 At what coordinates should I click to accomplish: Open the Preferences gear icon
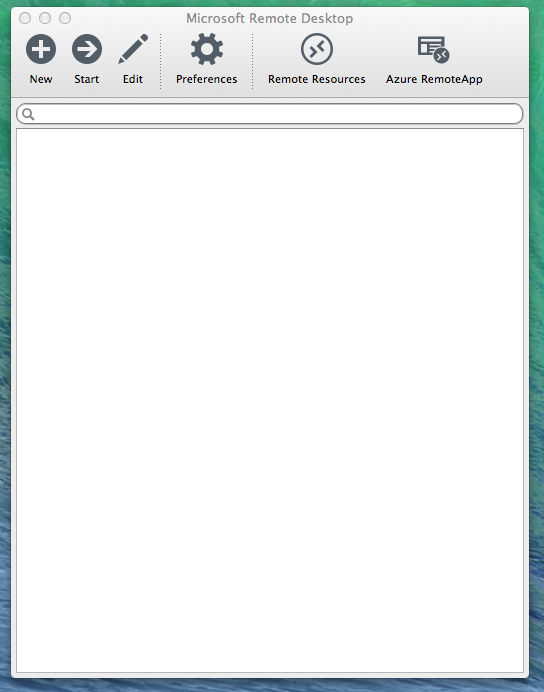click(206, 49)
